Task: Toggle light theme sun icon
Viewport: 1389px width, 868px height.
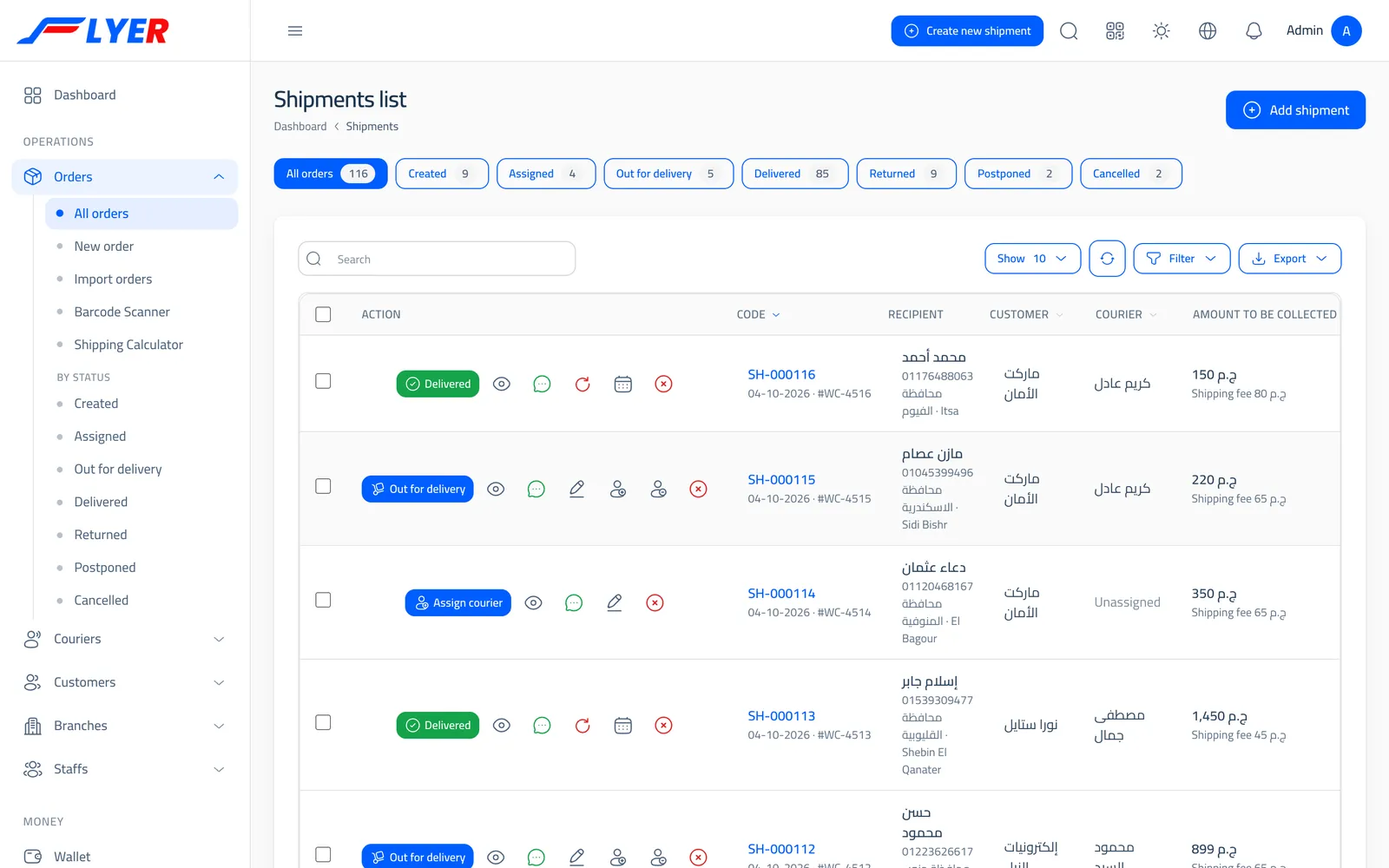Action: tap(1161, 31)
